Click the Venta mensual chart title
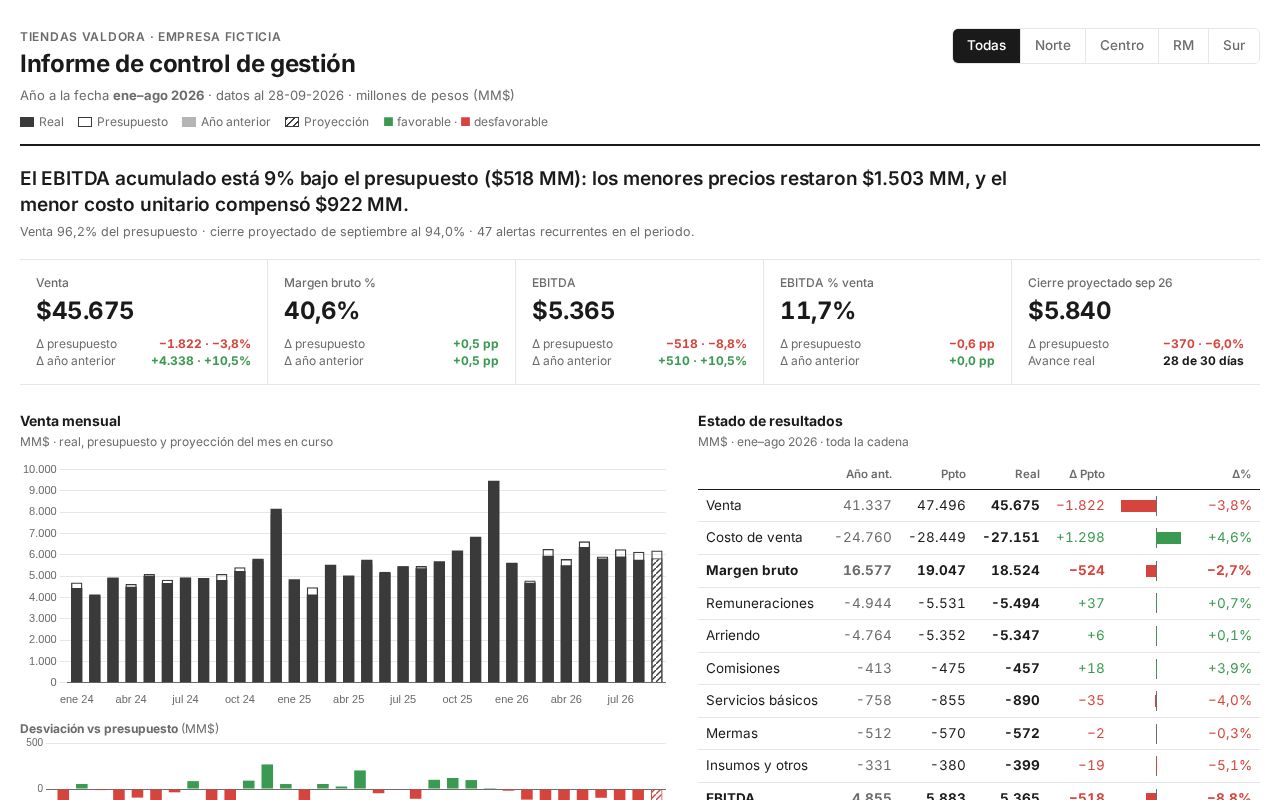The image size is (1280, 800). point(70,421)
